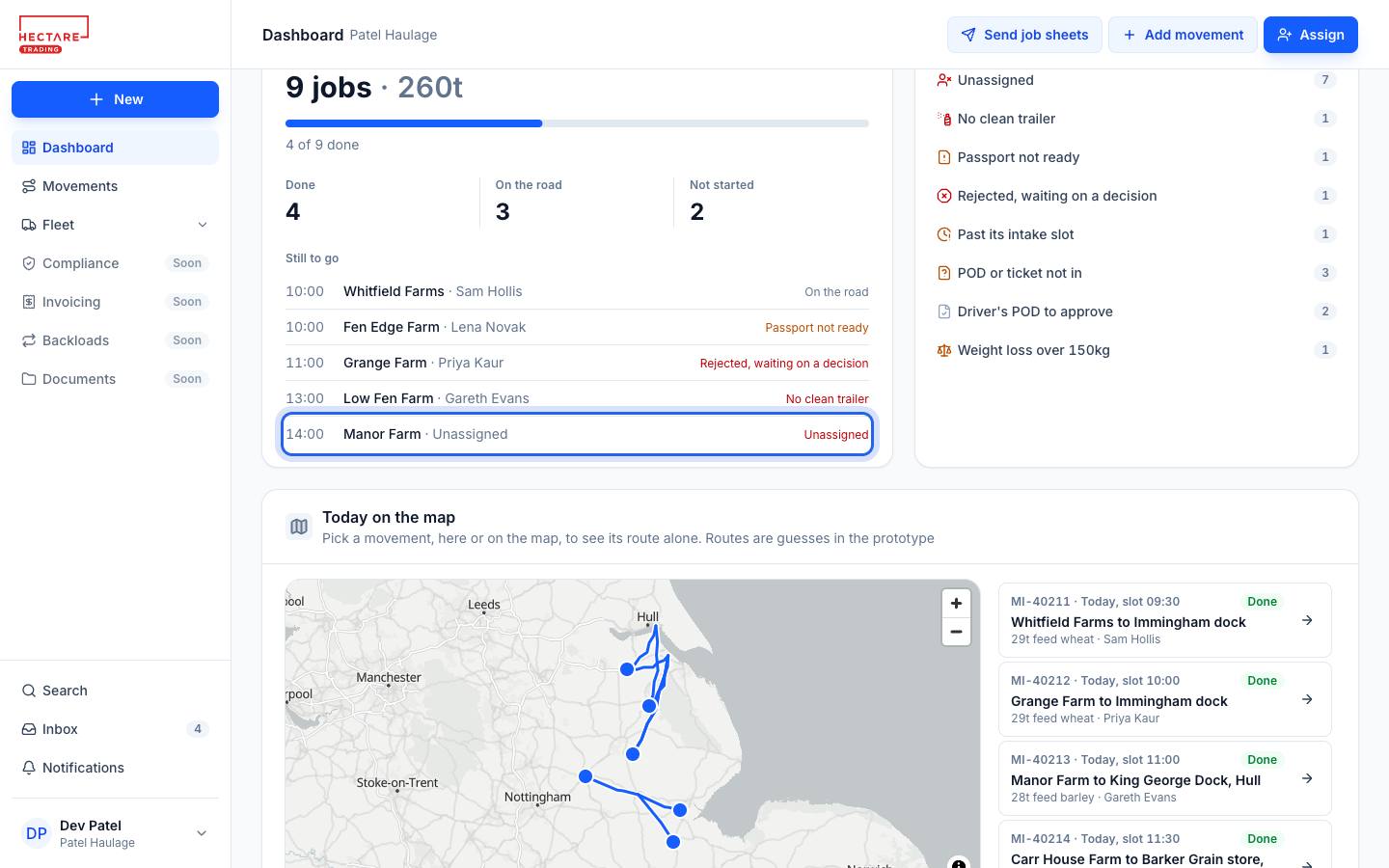1389x868 pixels.
Task: Click the Rejected, waiting on a decision icon
Action: point(944,196)
